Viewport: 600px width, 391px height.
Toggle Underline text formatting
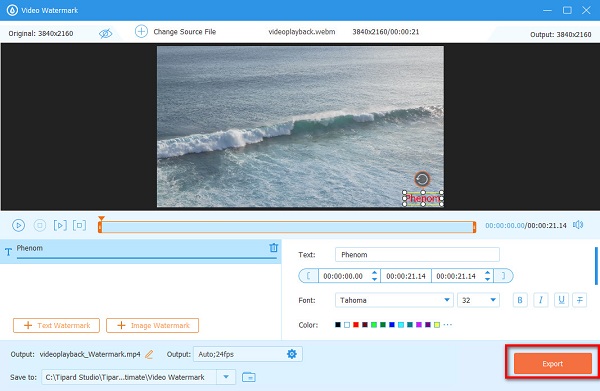[561, 300]
